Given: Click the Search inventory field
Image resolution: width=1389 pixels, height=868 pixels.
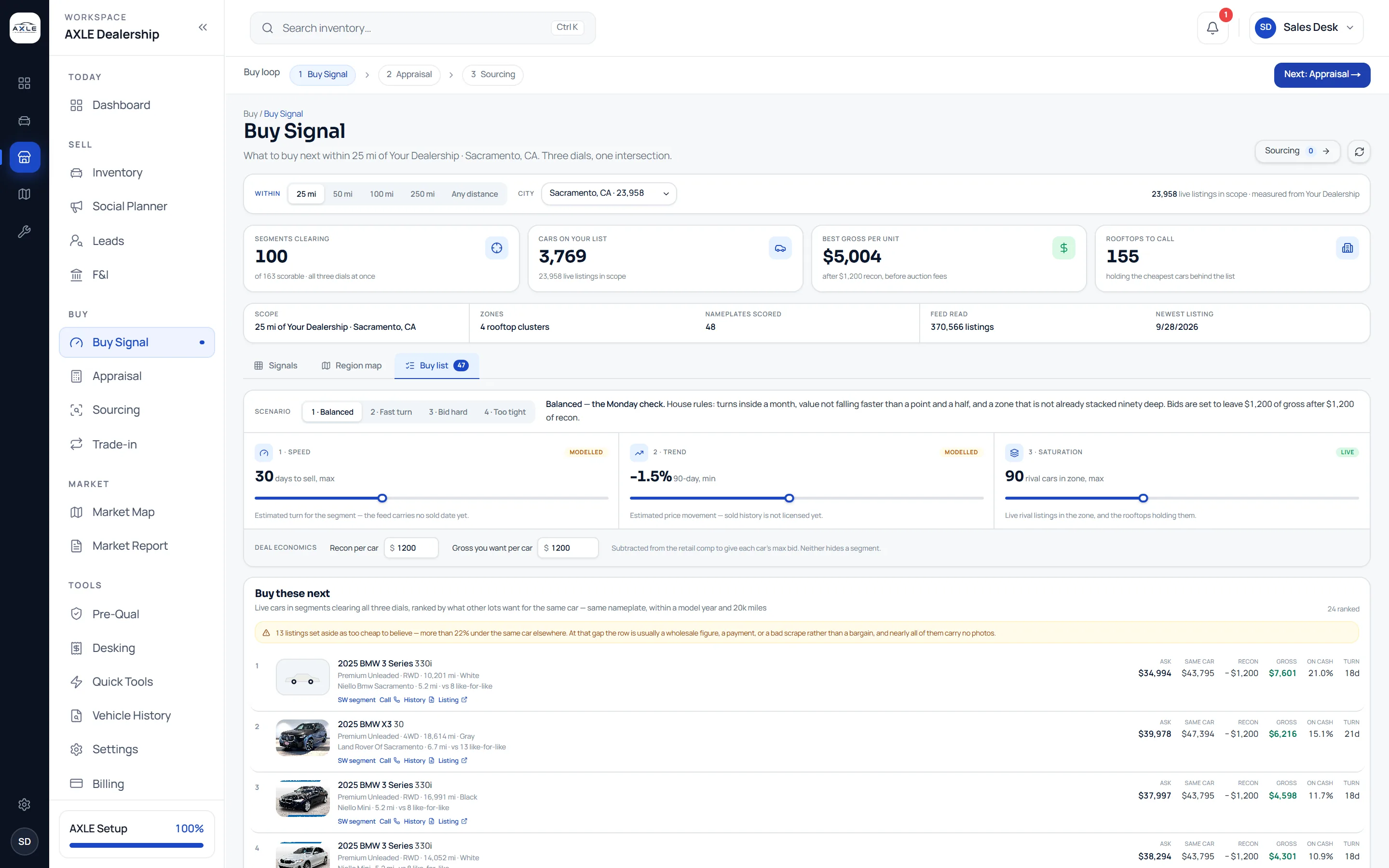Looking at the screenshot, I should point(422,28).
